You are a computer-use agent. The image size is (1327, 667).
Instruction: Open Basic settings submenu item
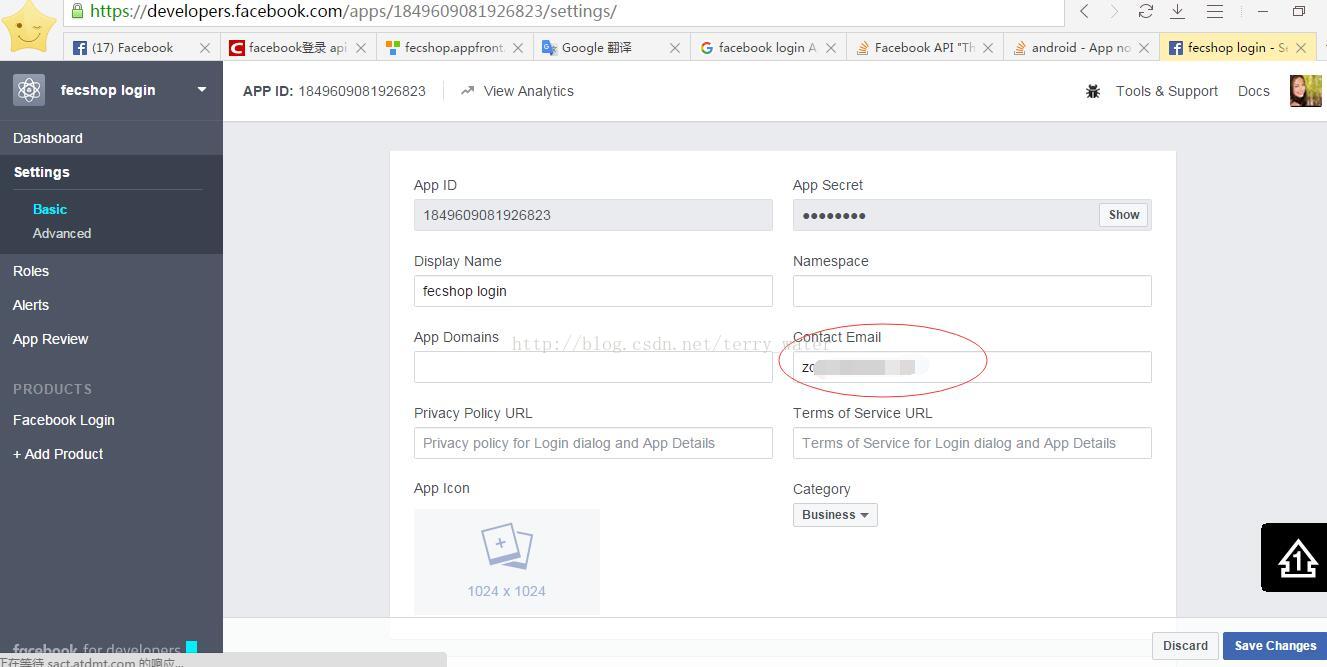[x=50, y=209]
